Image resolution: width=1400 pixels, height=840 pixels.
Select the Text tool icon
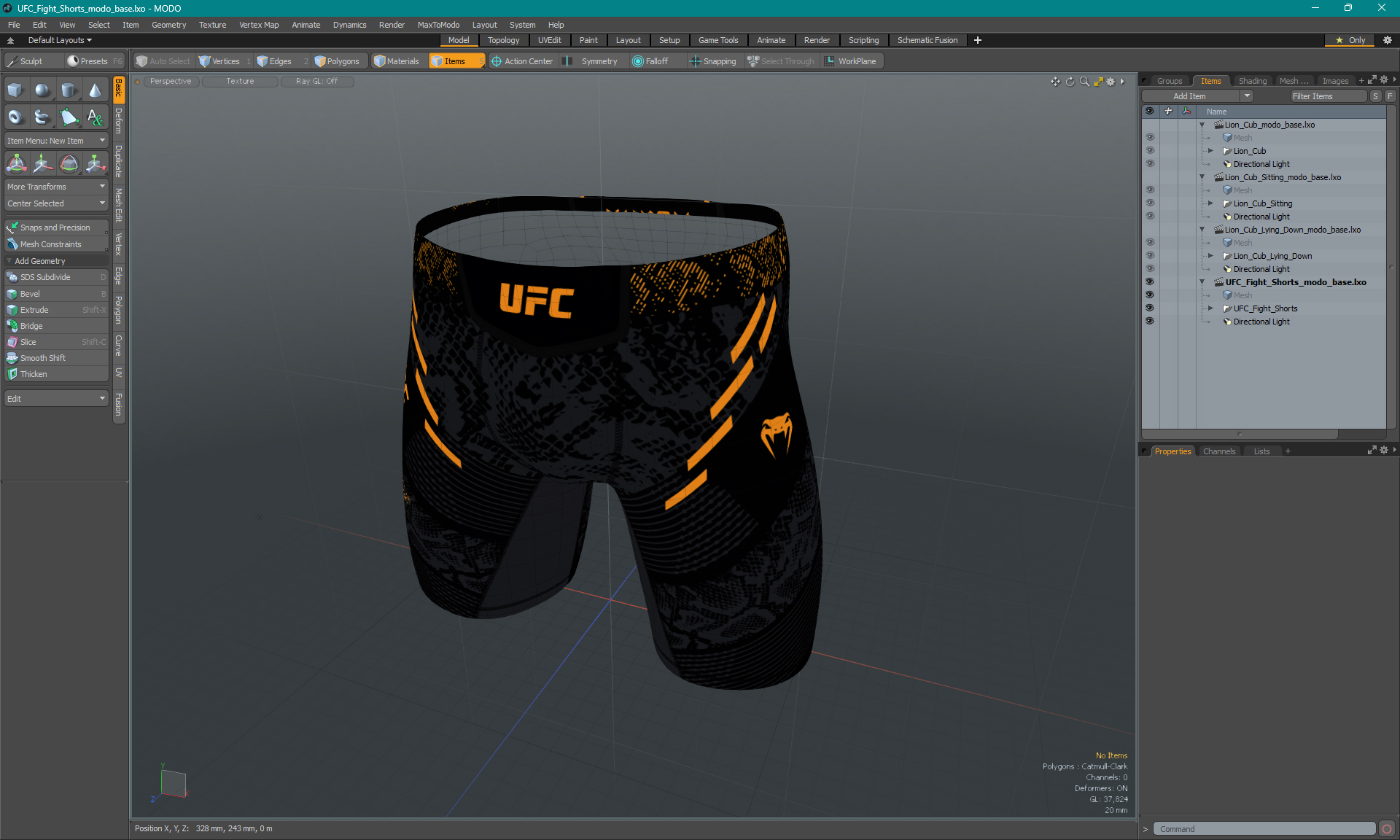coord(95,117)
